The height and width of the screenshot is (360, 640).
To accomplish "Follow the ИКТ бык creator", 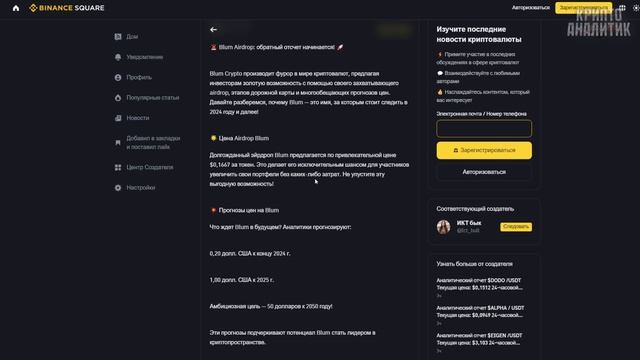I will pyautogui.click(x=516, y=227).
